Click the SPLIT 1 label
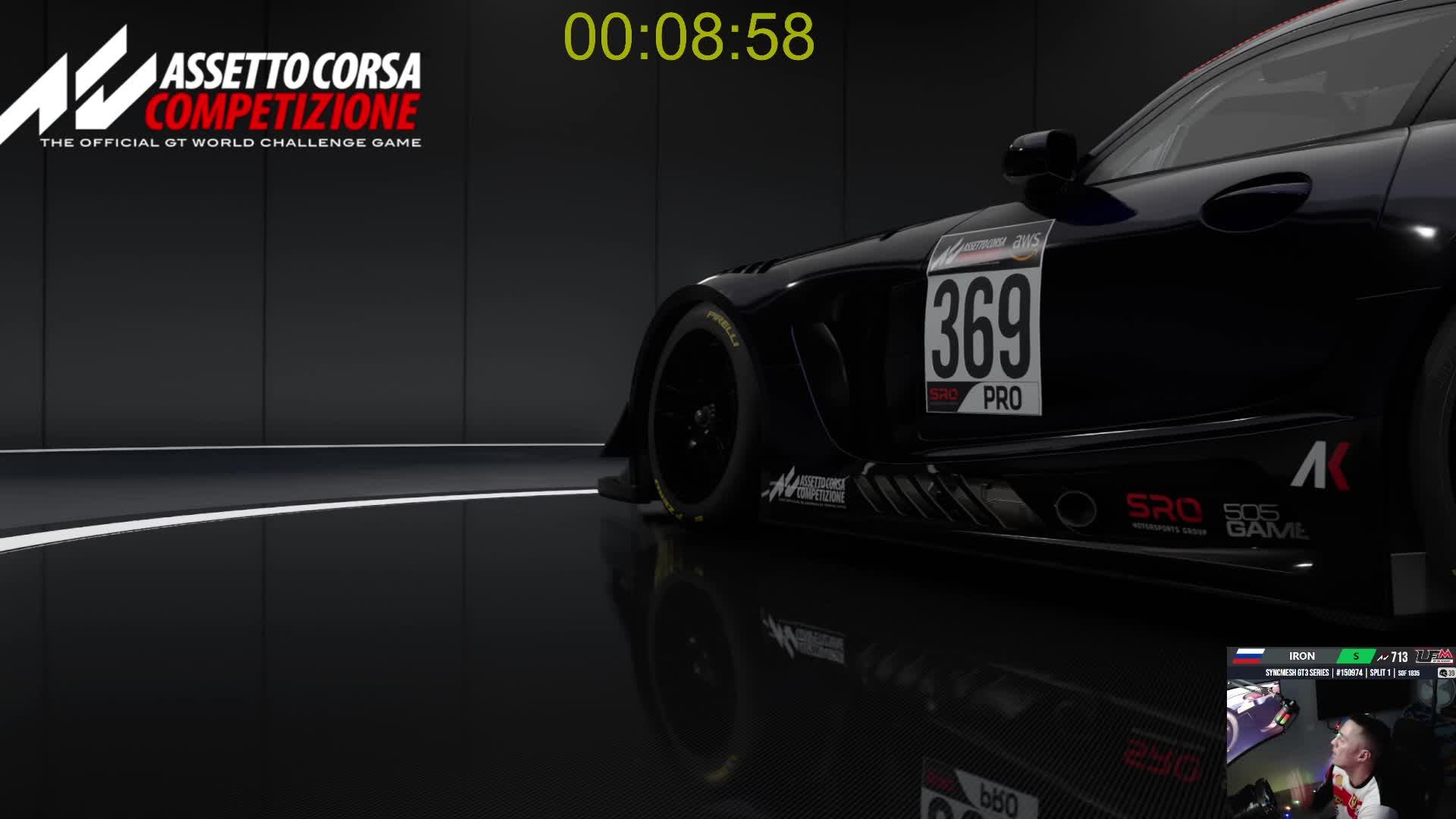The image size is (1456, 819). pos(1380,673)
